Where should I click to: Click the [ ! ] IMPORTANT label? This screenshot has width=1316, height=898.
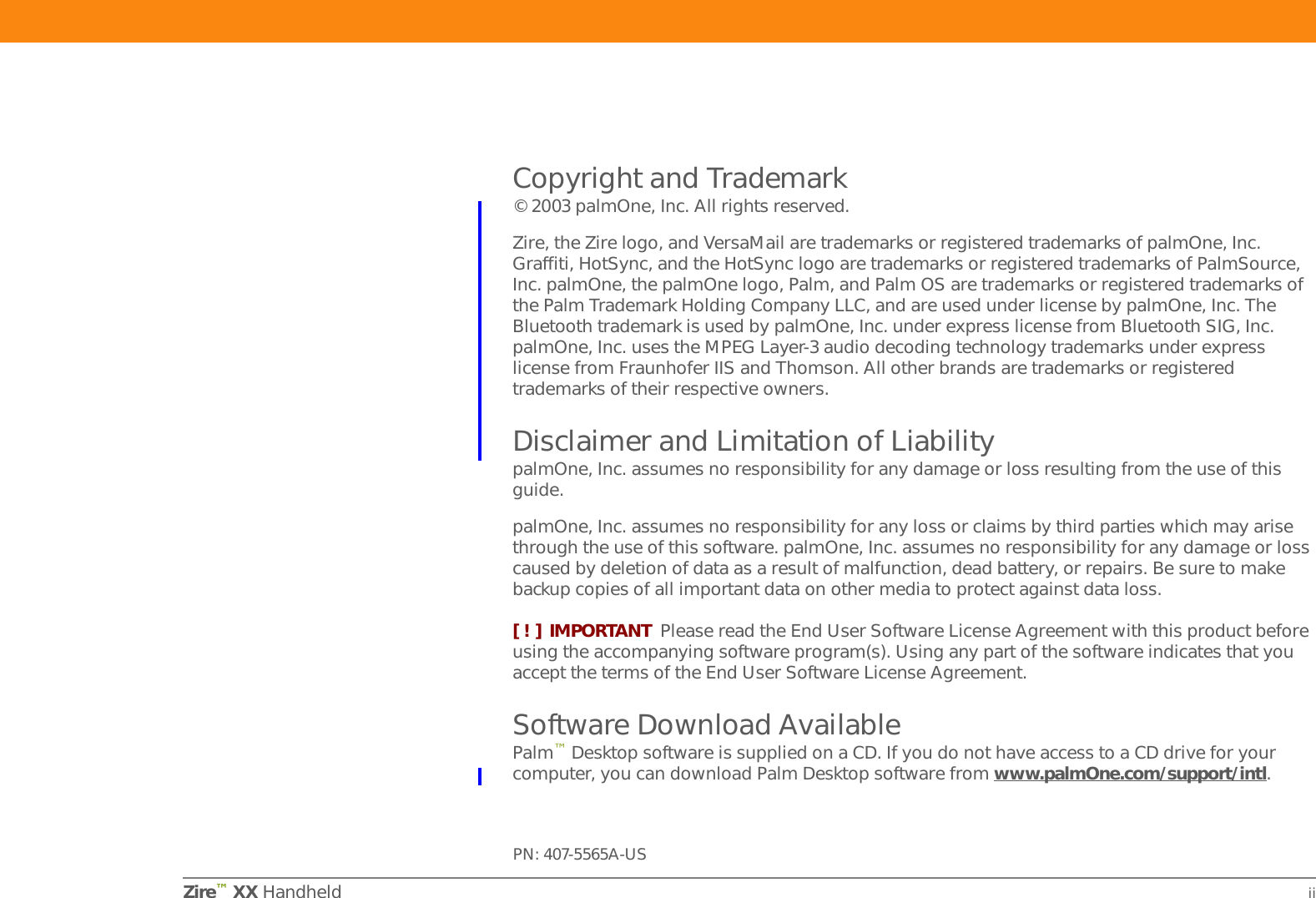pos(582,631)
